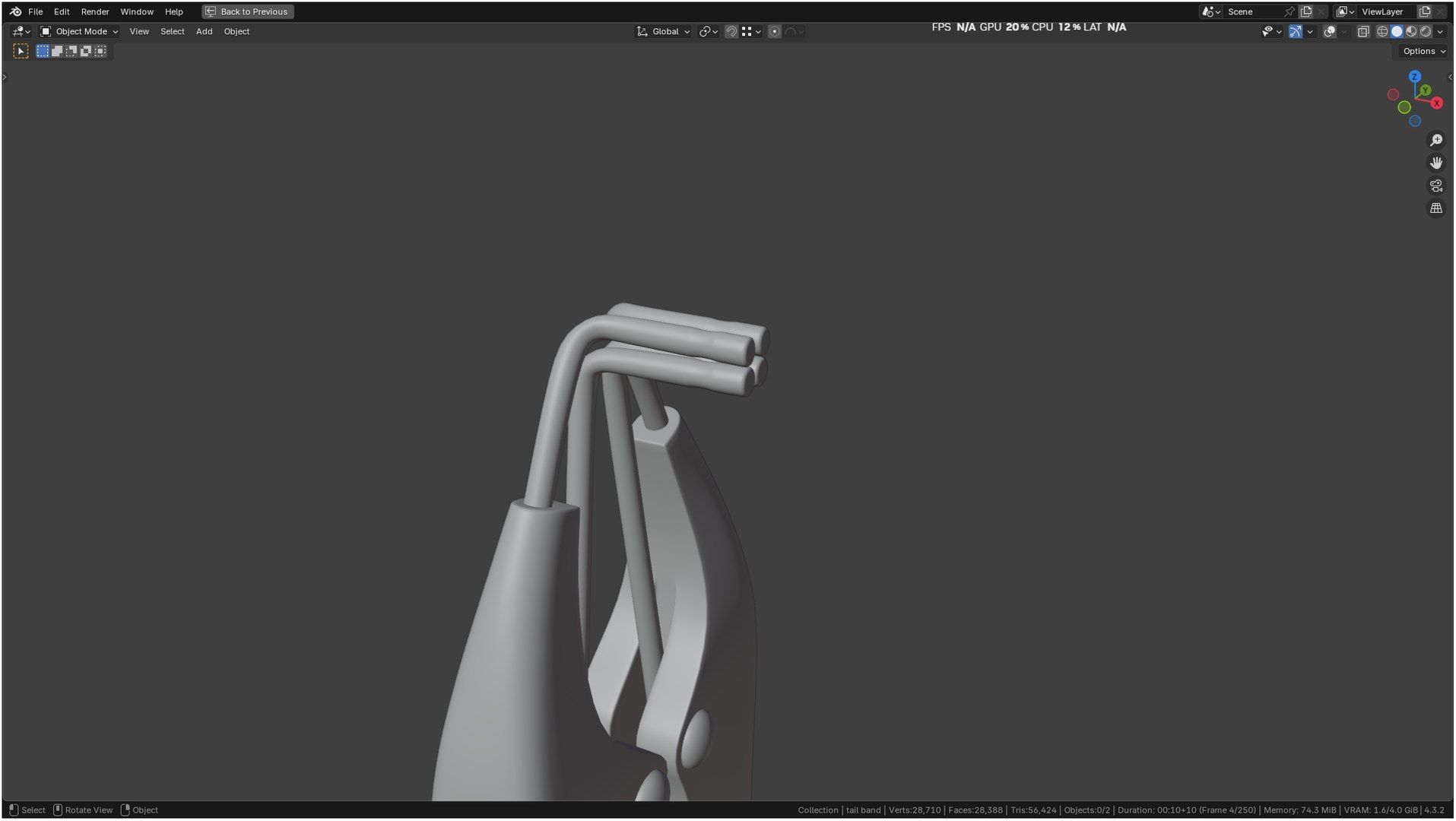Open snapping options dropdown
The image size is (1456, 821).
pos(751,32)
